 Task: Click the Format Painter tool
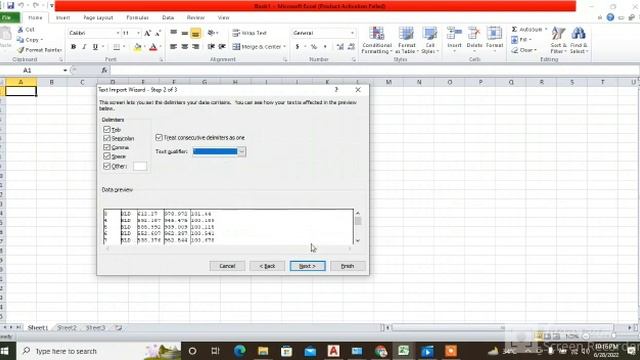click(39, 50)
